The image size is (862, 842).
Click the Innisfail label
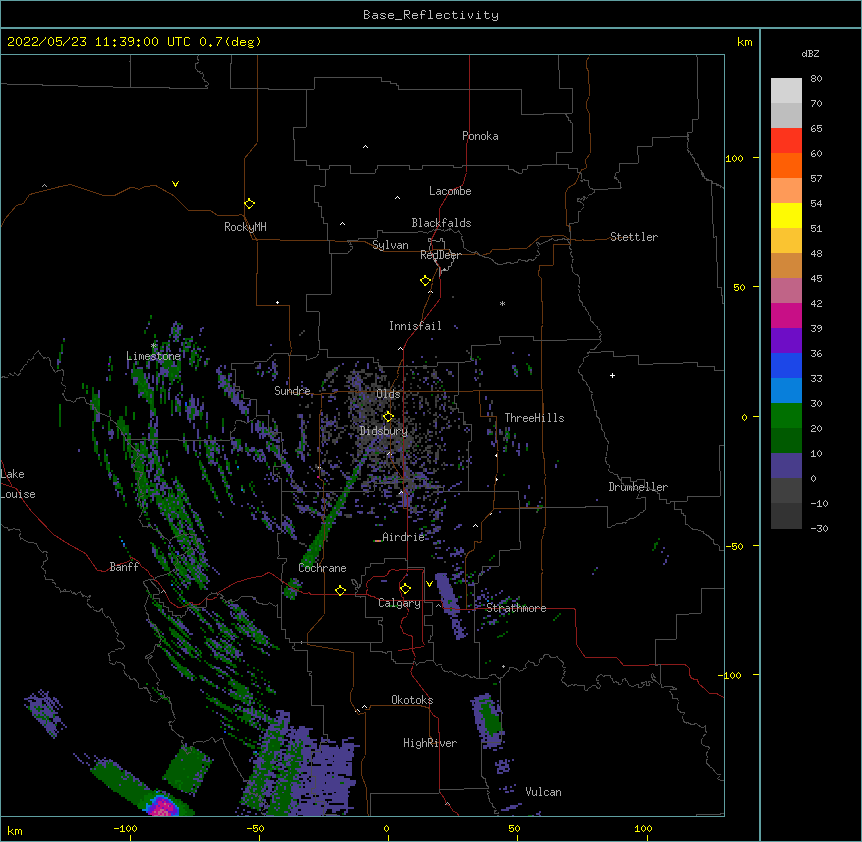[415, 326]
